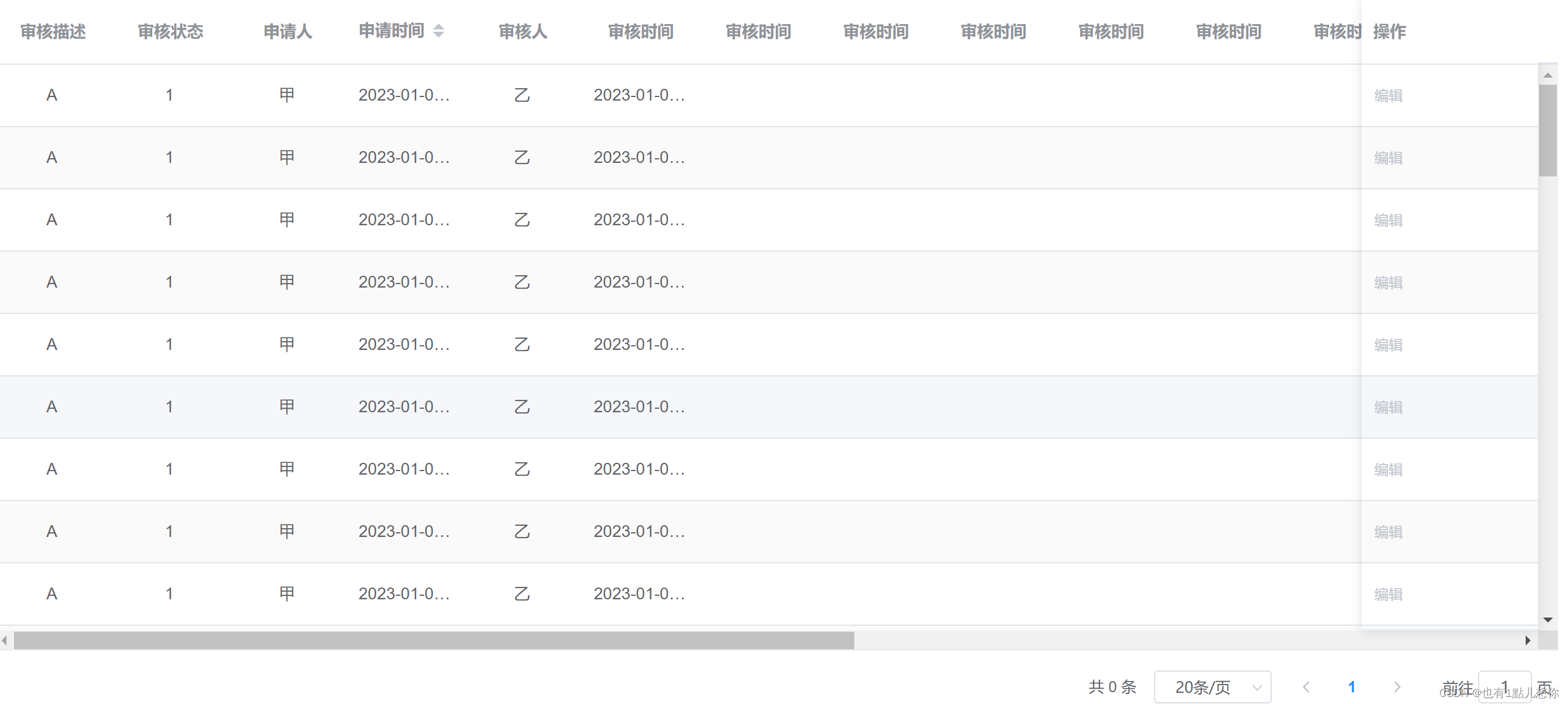Viewport: 1568px width, 704px height.
Task: Open the 20条/页 page size dropdown
Action: coord(1212,687)
